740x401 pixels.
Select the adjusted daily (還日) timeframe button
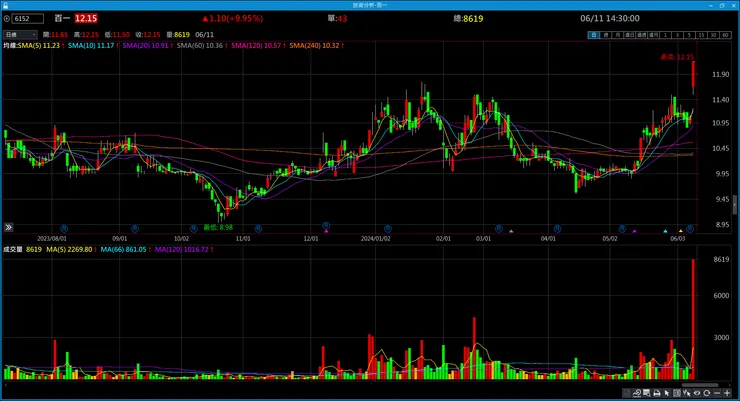coord(630,35)
